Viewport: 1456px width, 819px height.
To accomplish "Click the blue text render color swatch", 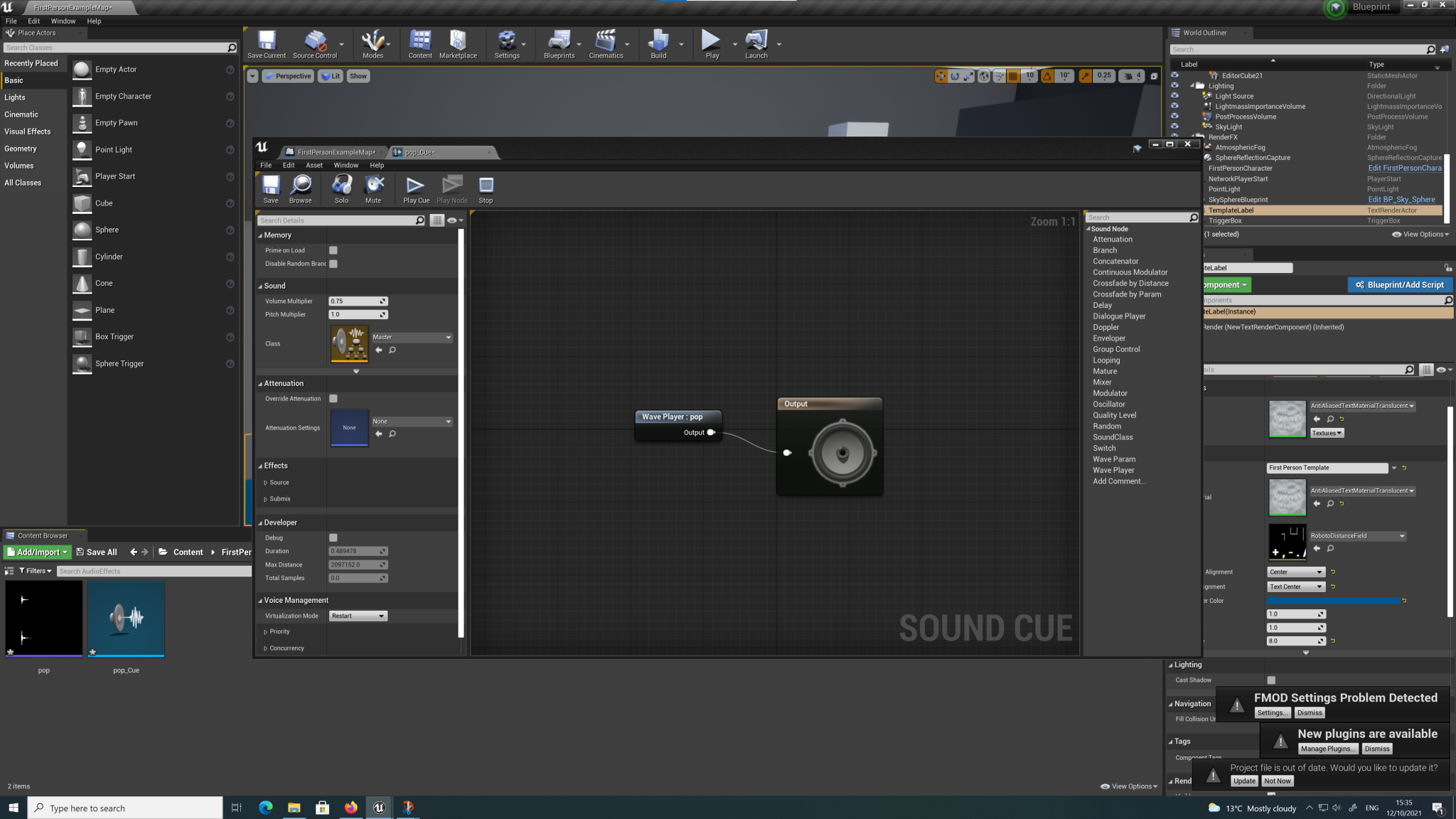I will 1333,601.
